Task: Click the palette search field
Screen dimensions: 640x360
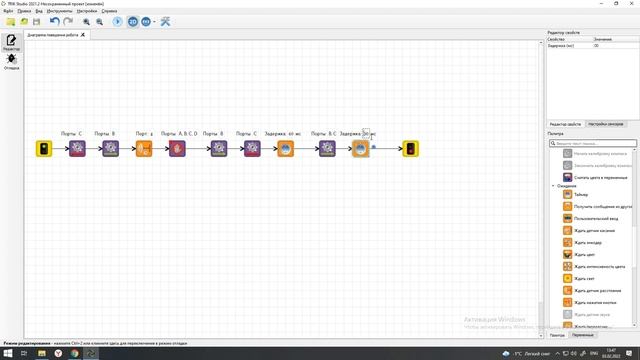Action: pos(593,143)
